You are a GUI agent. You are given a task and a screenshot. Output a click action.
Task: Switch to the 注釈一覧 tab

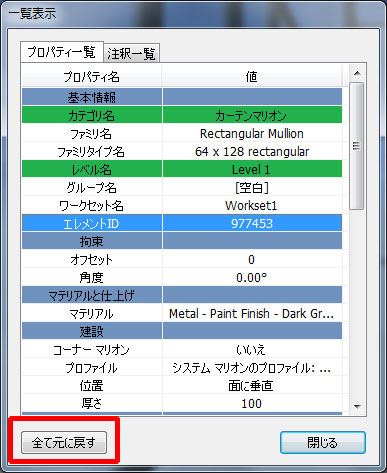(x=132, y=53)
